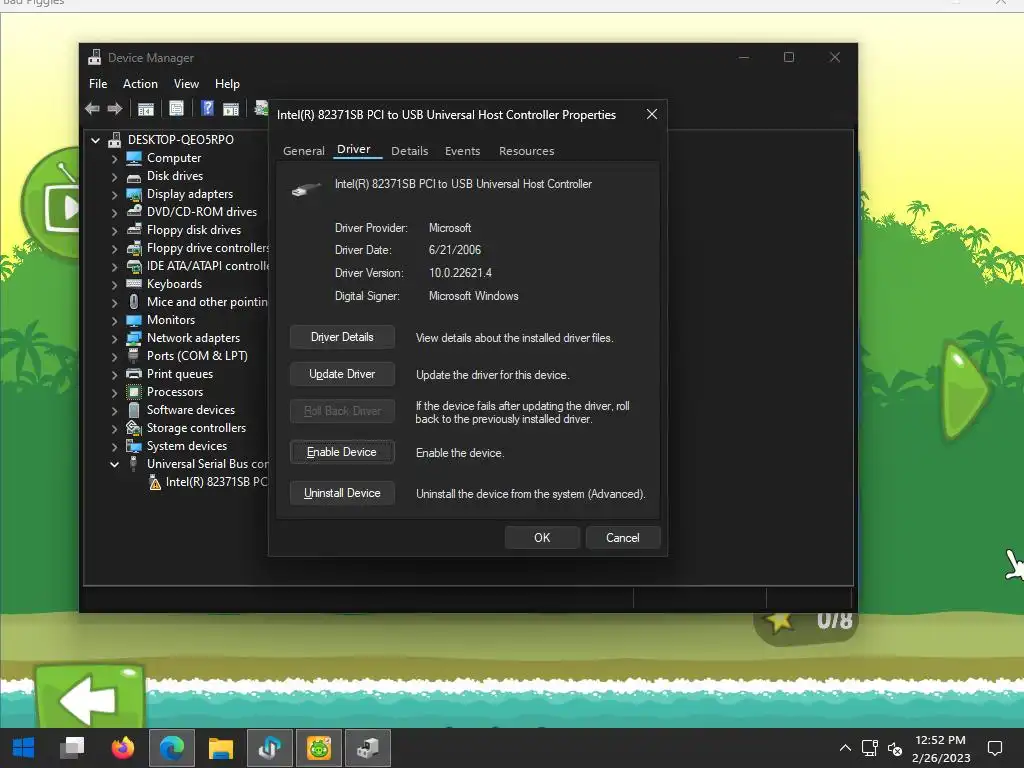Click Cancel in the Properties dialog
Viewport: 1024px width, 768px height.
tap(623, 537)
